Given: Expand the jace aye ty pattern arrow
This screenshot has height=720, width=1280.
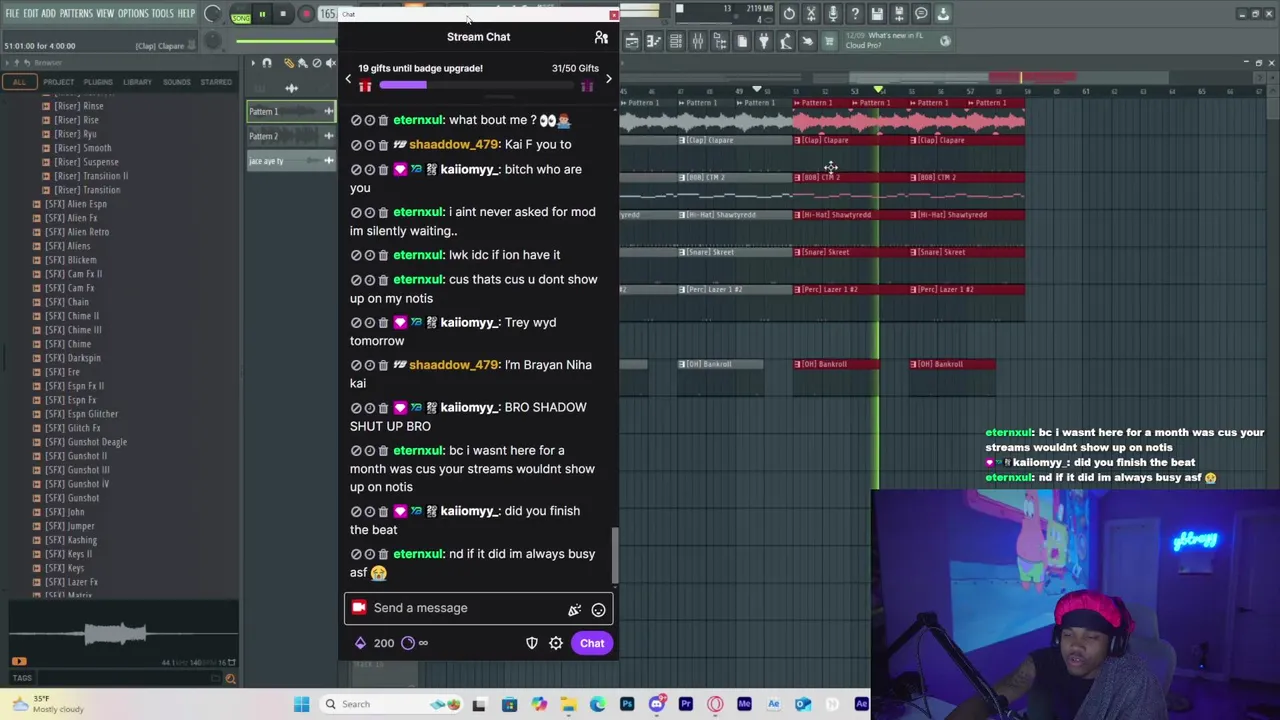Looking at the screenshot, I should click(328, 161).
